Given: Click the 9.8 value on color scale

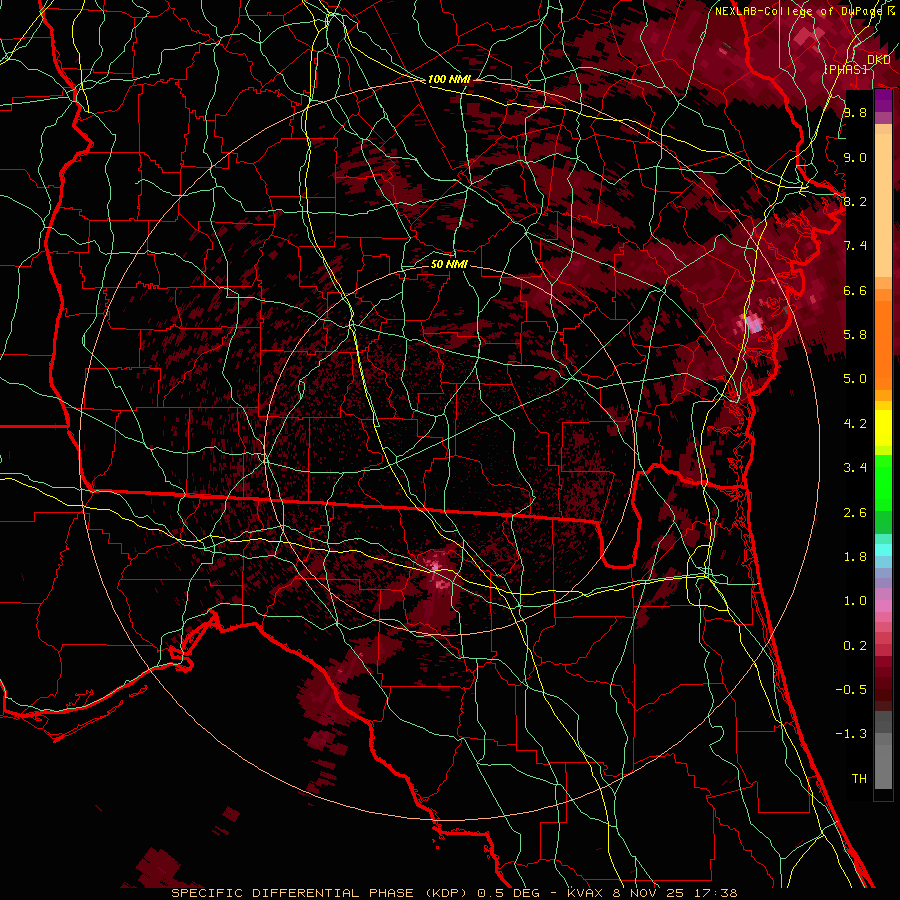Looking at the screenshot, I should 855,112.
